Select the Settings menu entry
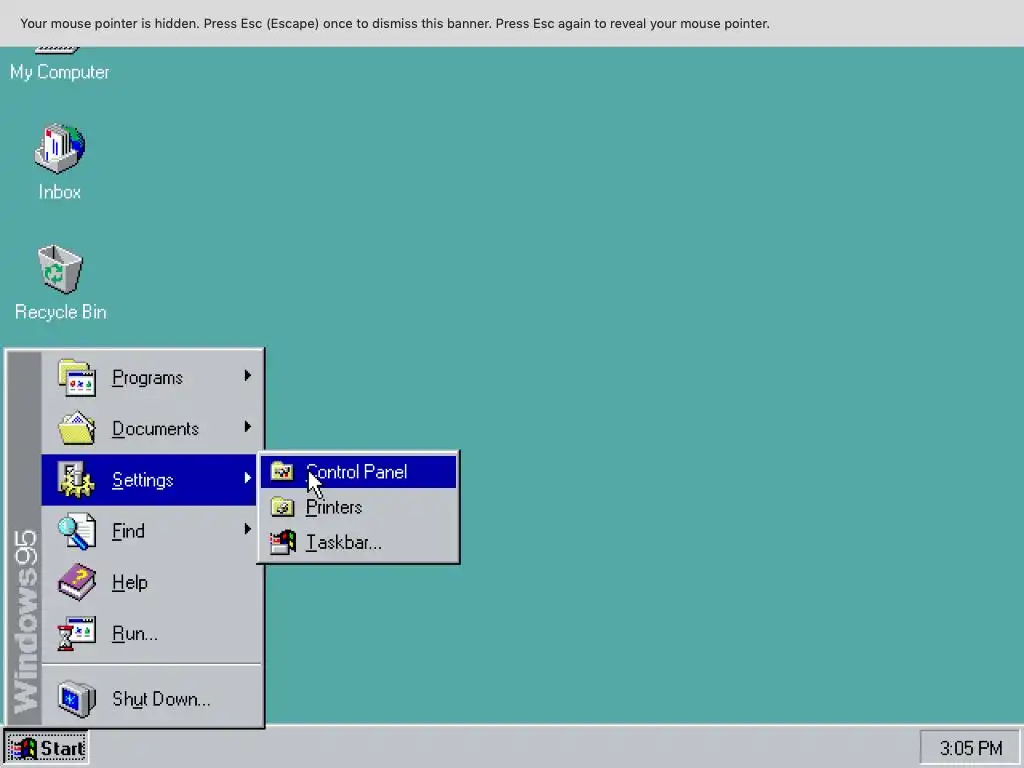This screenshot has width=1024, height=768. pyautogui.click(x=150, y=480)
